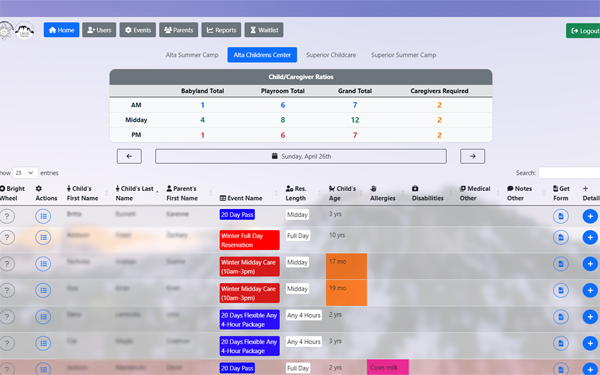This screenshot has width=600, height=375.
Task: Open Bright Wheel status for 17 mo row
Action: coord(7,264)
